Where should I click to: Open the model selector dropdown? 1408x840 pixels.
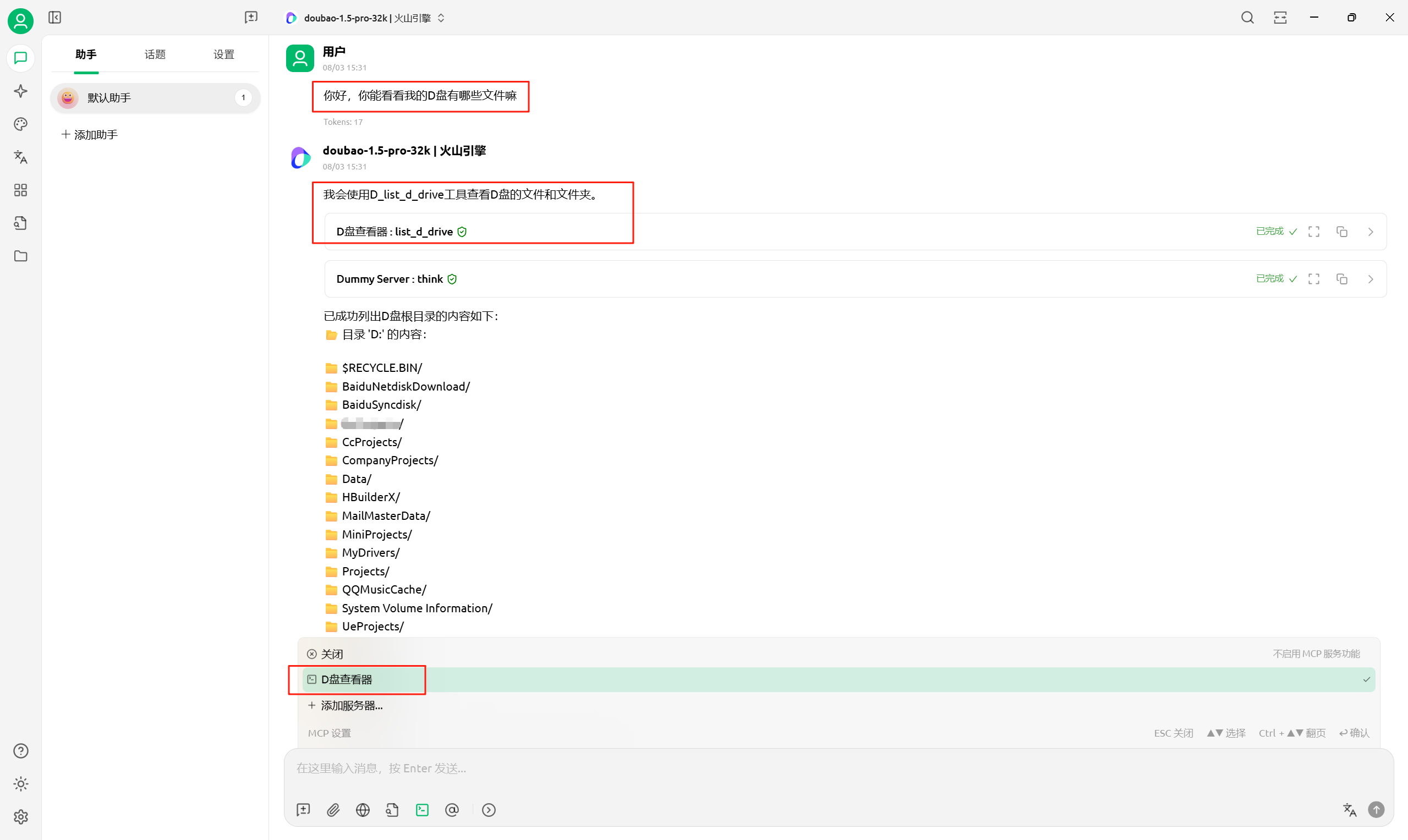pos(366,18)
